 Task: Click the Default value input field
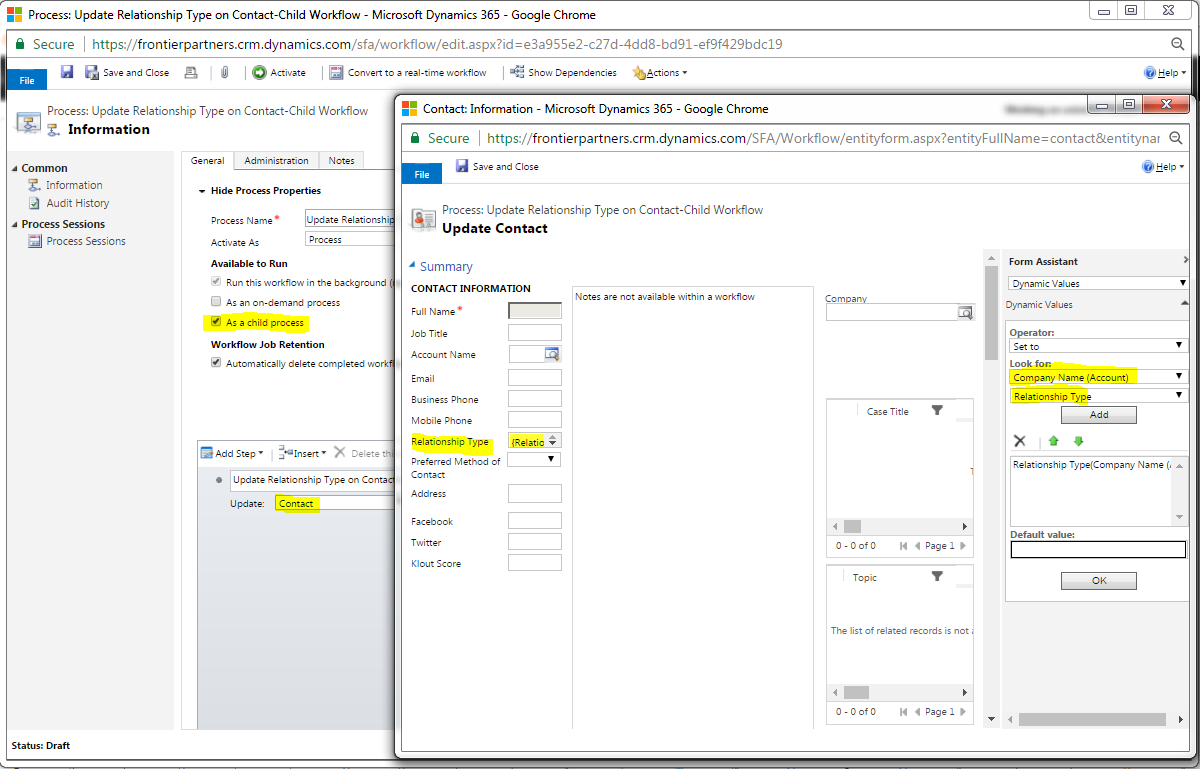[x=1097, y=547]
